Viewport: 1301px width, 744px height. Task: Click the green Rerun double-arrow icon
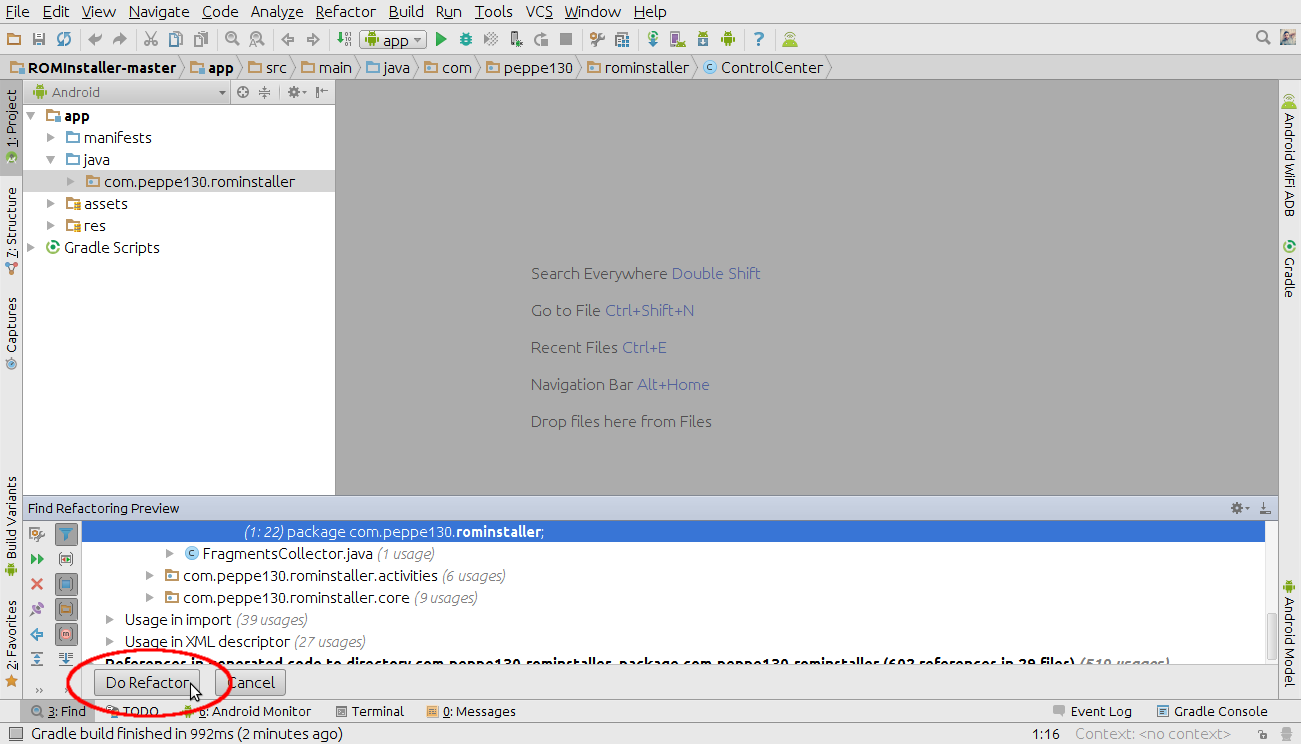(x=37, y=559)
